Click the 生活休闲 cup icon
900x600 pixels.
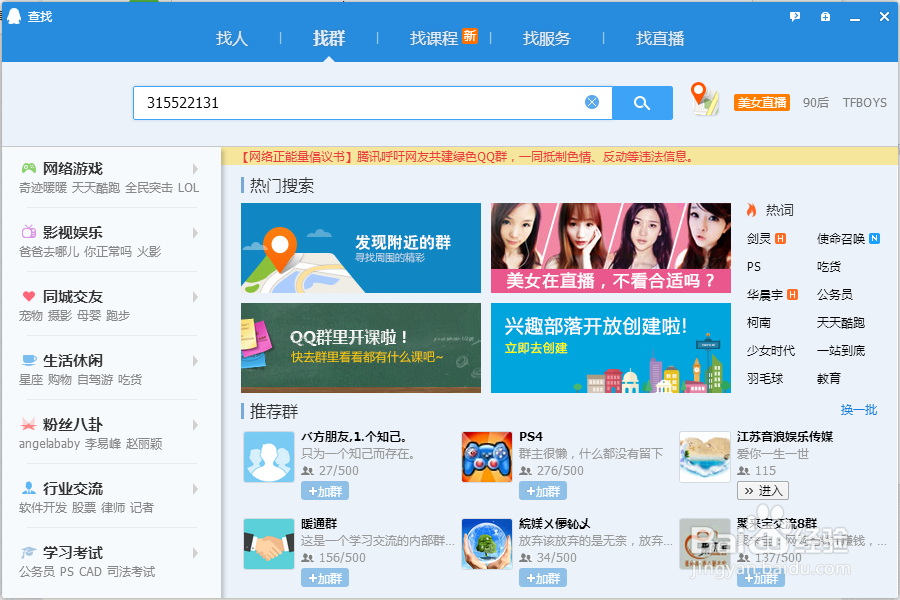tap(29, 360)
